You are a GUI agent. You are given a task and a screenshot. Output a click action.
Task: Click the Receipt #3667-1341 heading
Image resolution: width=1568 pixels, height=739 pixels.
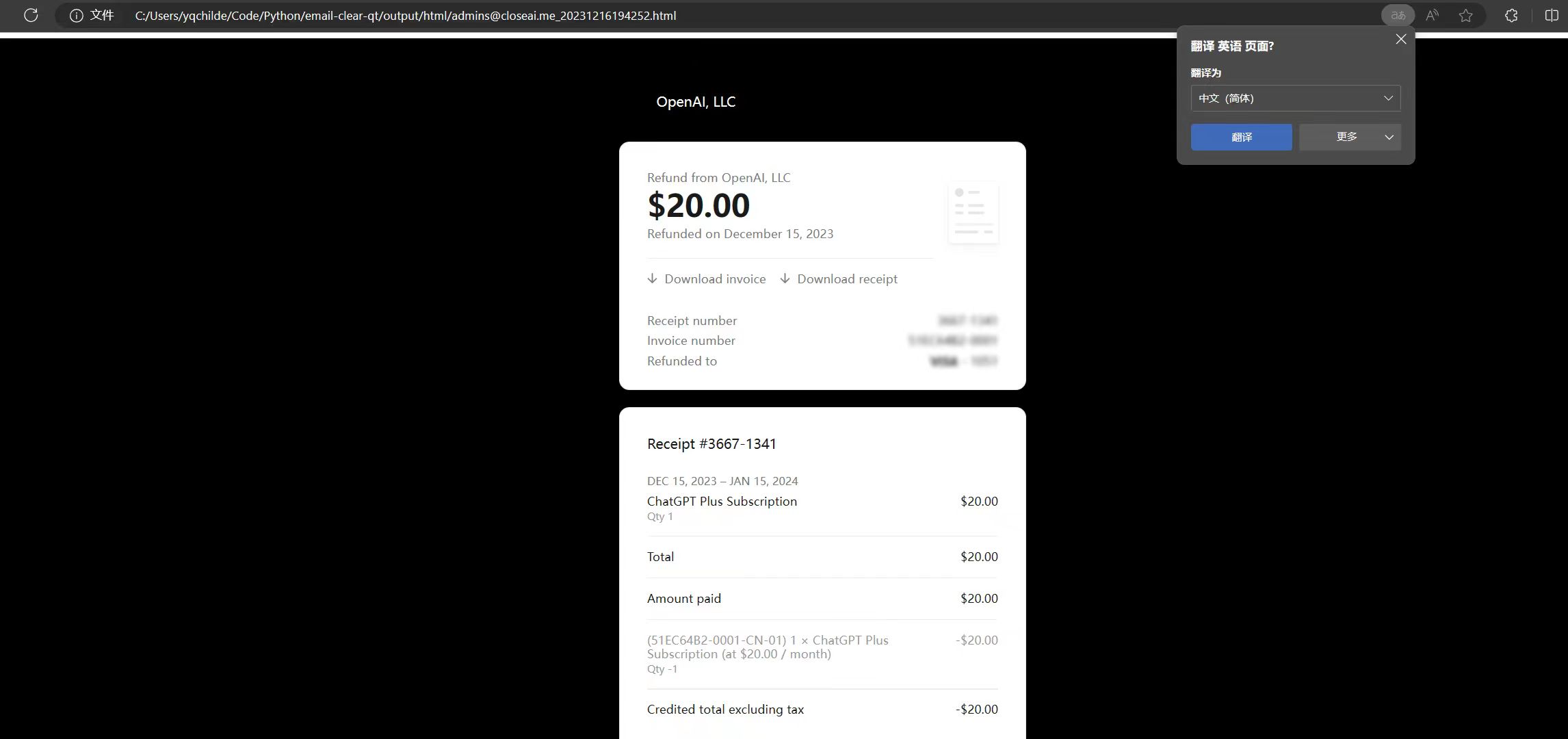(x=711, y=444)
